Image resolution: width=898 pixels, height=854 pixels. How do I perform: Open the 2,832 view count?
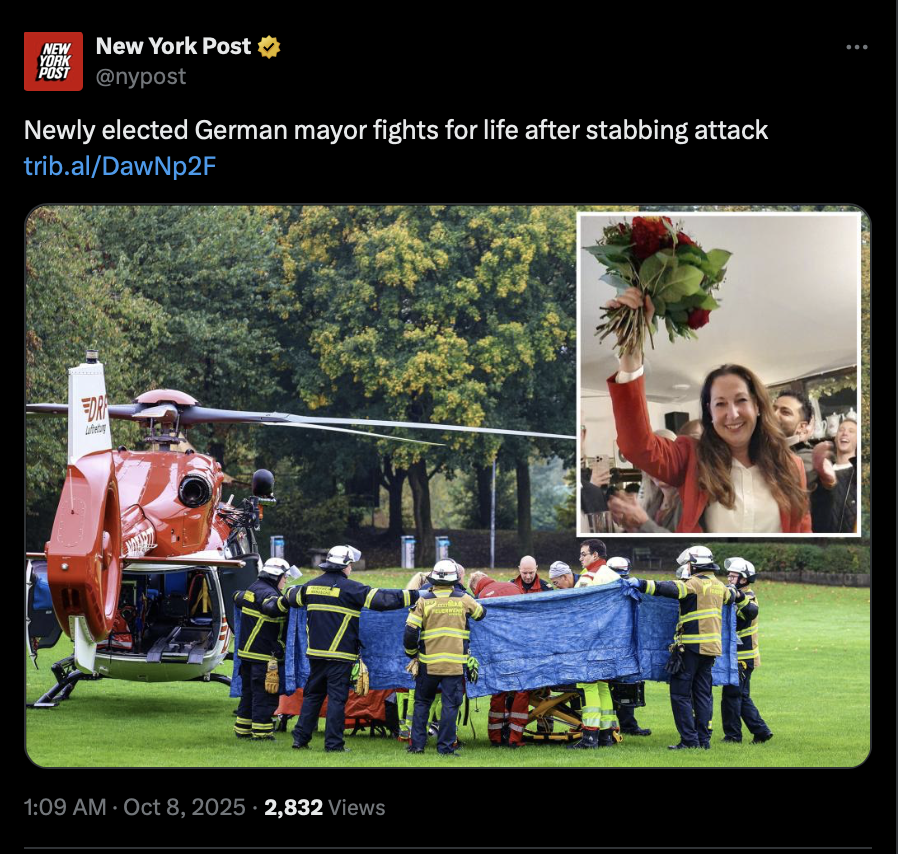click(293, 807)
